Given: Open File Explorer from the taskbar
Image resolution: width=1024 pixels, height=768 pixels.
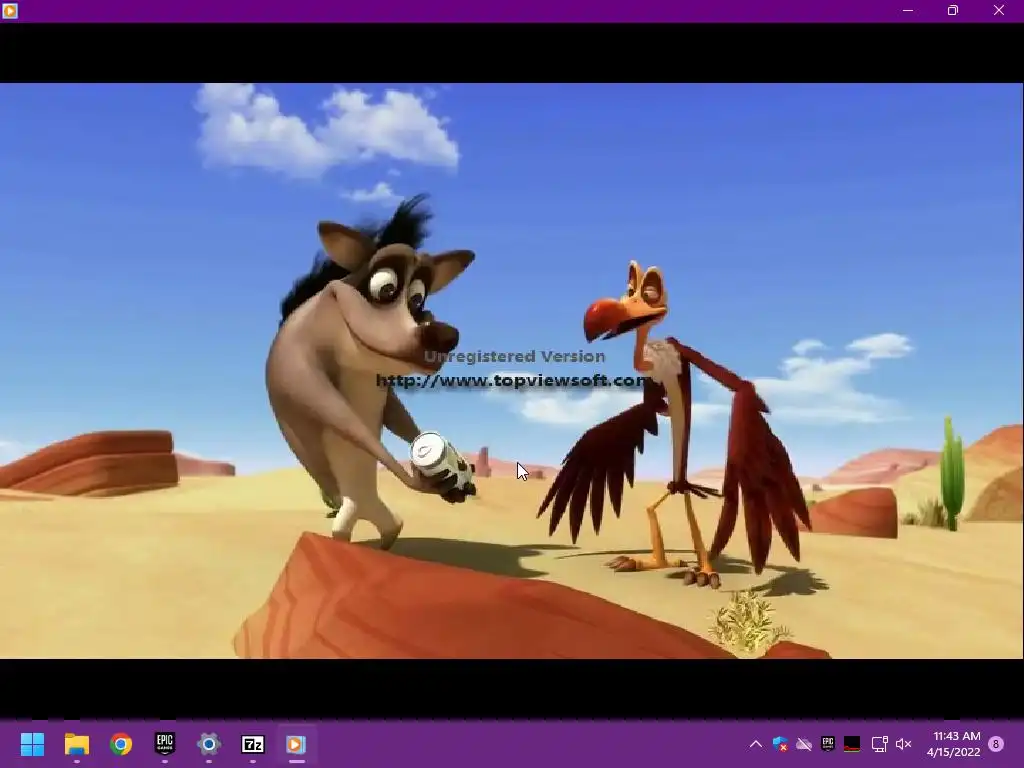Looking at the screenshot, I should click(76, 744).
